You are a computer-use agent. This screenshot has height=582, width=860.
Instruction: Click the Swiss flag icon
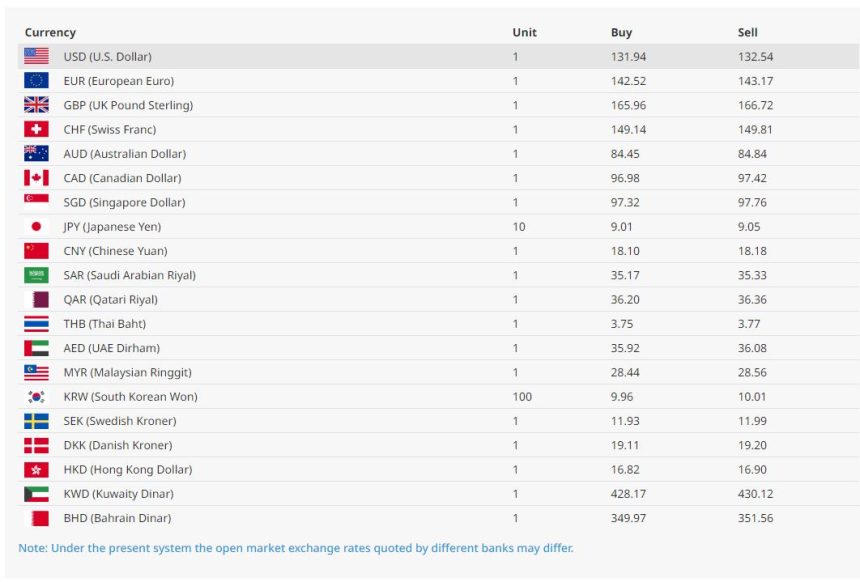[36, 130]
